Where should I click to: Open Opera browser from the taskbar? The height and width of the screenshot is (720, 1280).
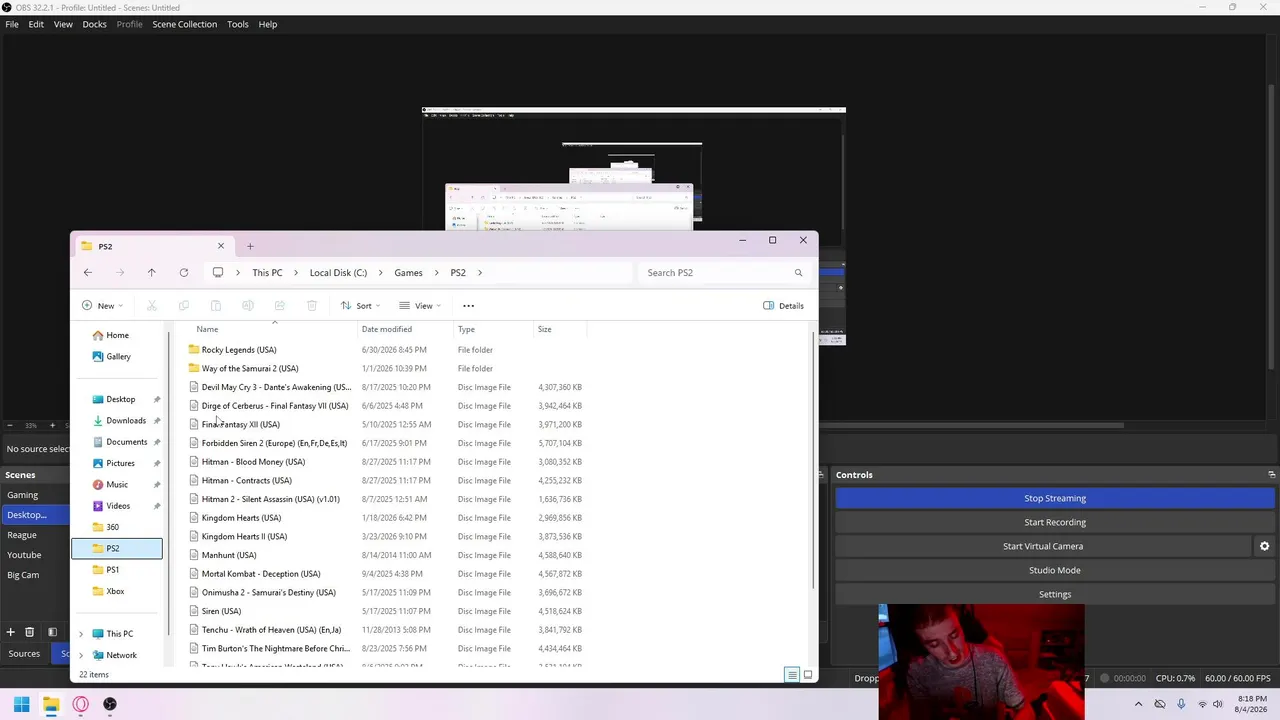coord(81,704)
